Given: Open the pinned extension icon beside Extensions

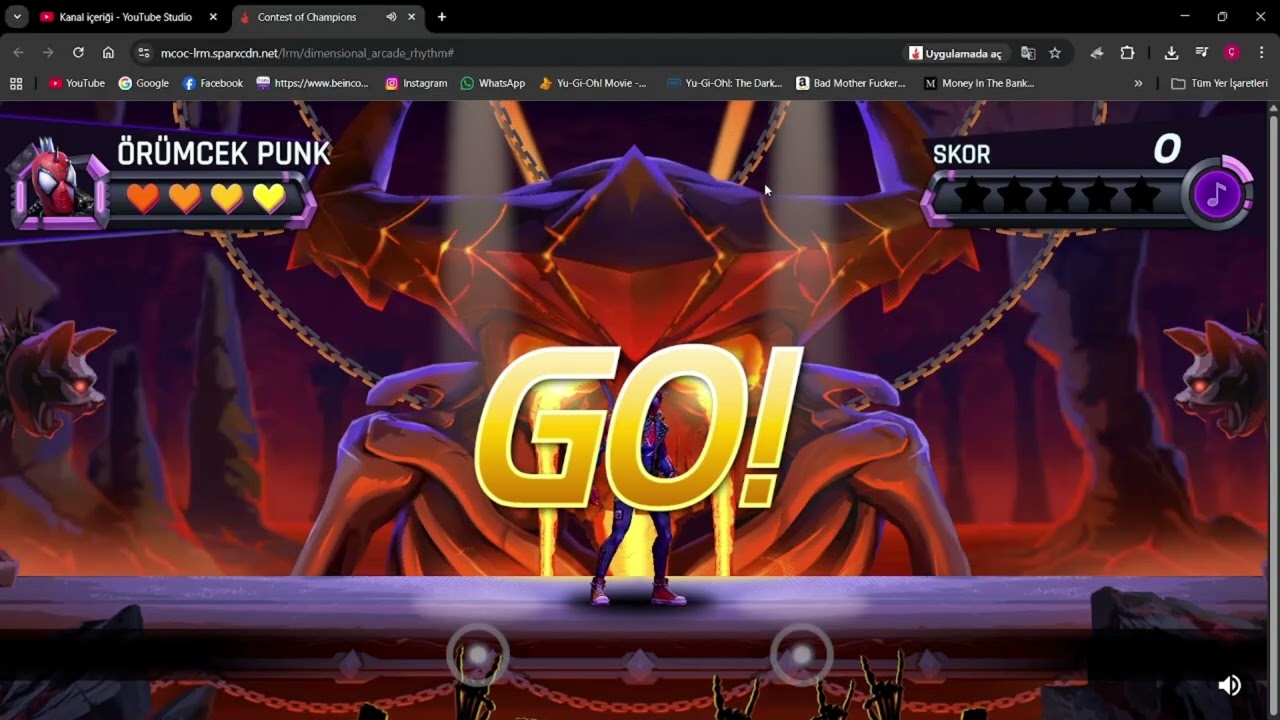Looking at the screenshot, I should (x=1097, y=53).
